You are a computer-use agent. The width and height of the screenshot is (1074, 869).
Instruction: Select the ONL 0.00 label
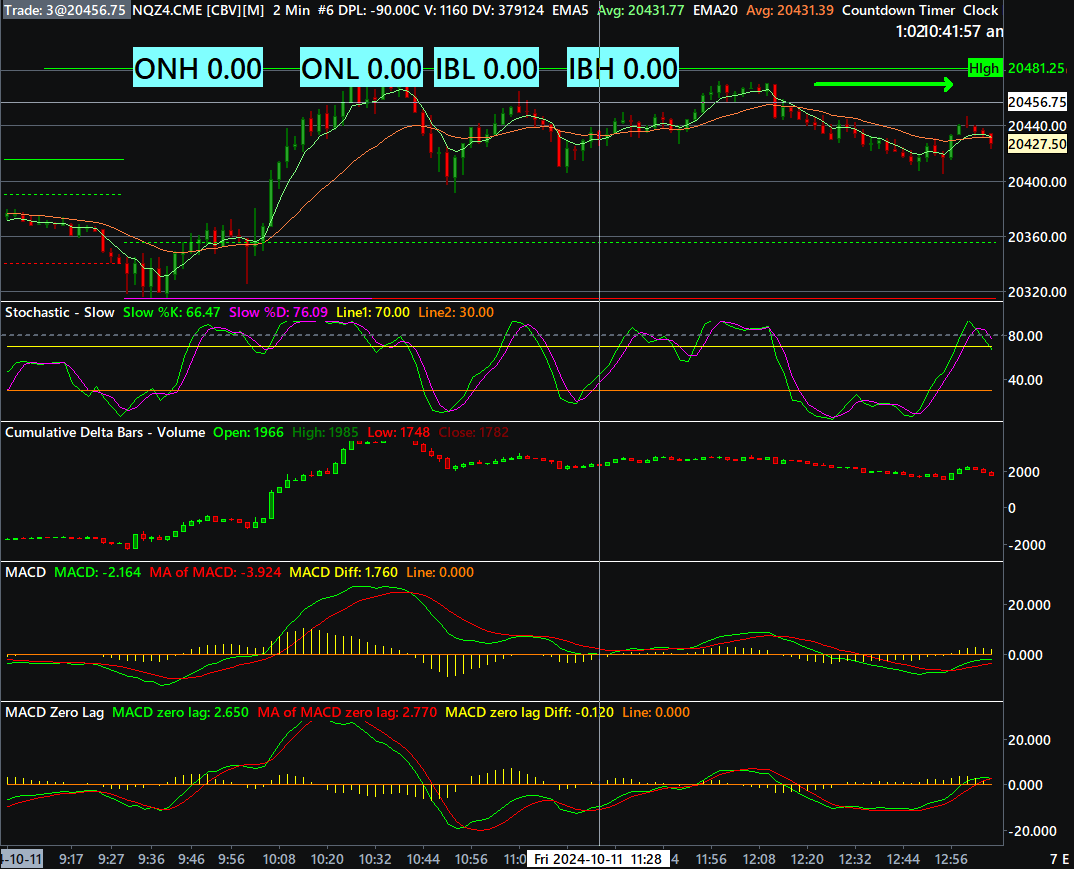(361, 68)
